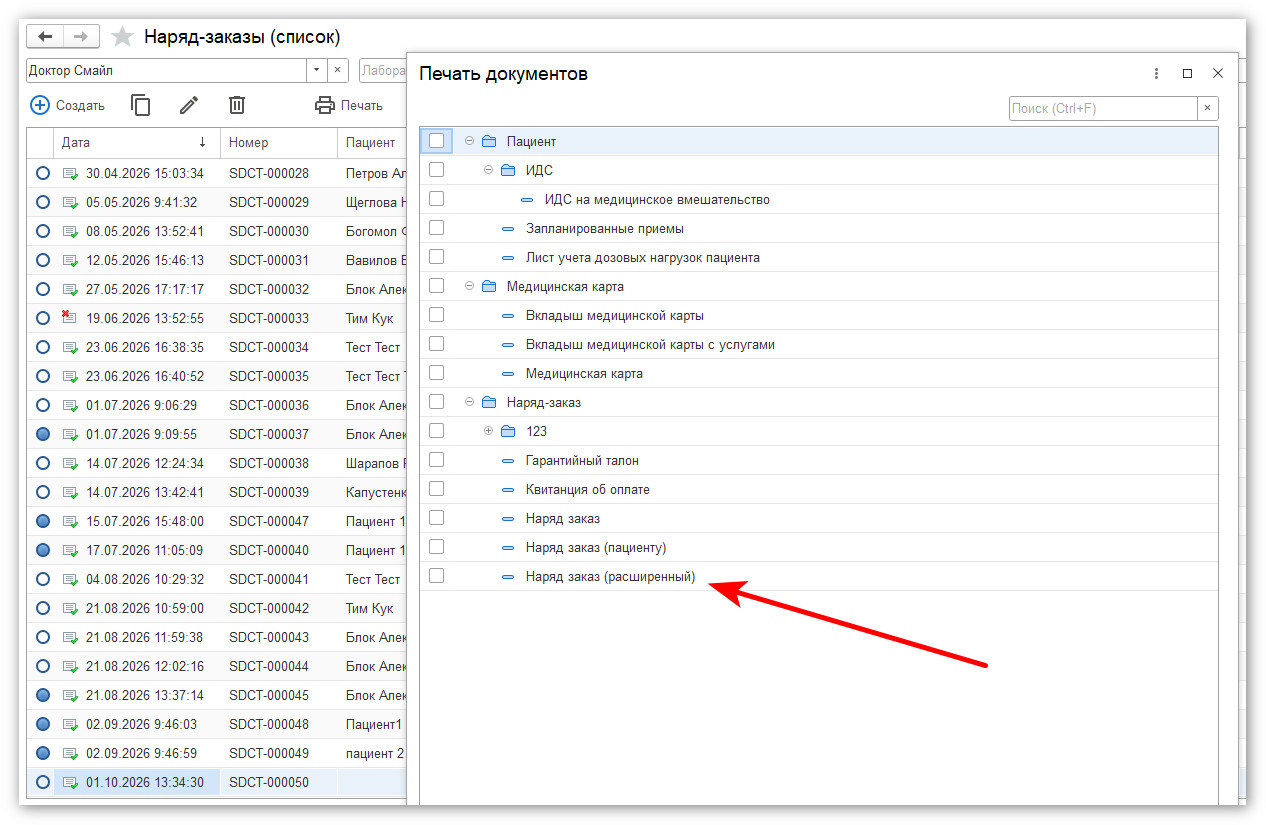Viewport: 1266px width, 825px height.
Task: Click the Поиск (Ctrl+F) search field
Action: point(1103,108)
